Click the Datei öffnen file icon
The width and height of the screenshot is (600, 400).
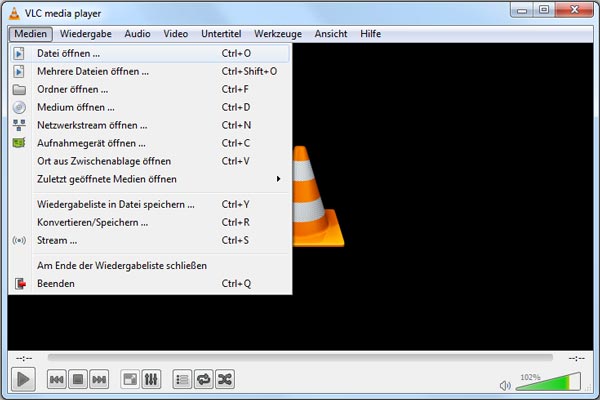coord(19,53)
